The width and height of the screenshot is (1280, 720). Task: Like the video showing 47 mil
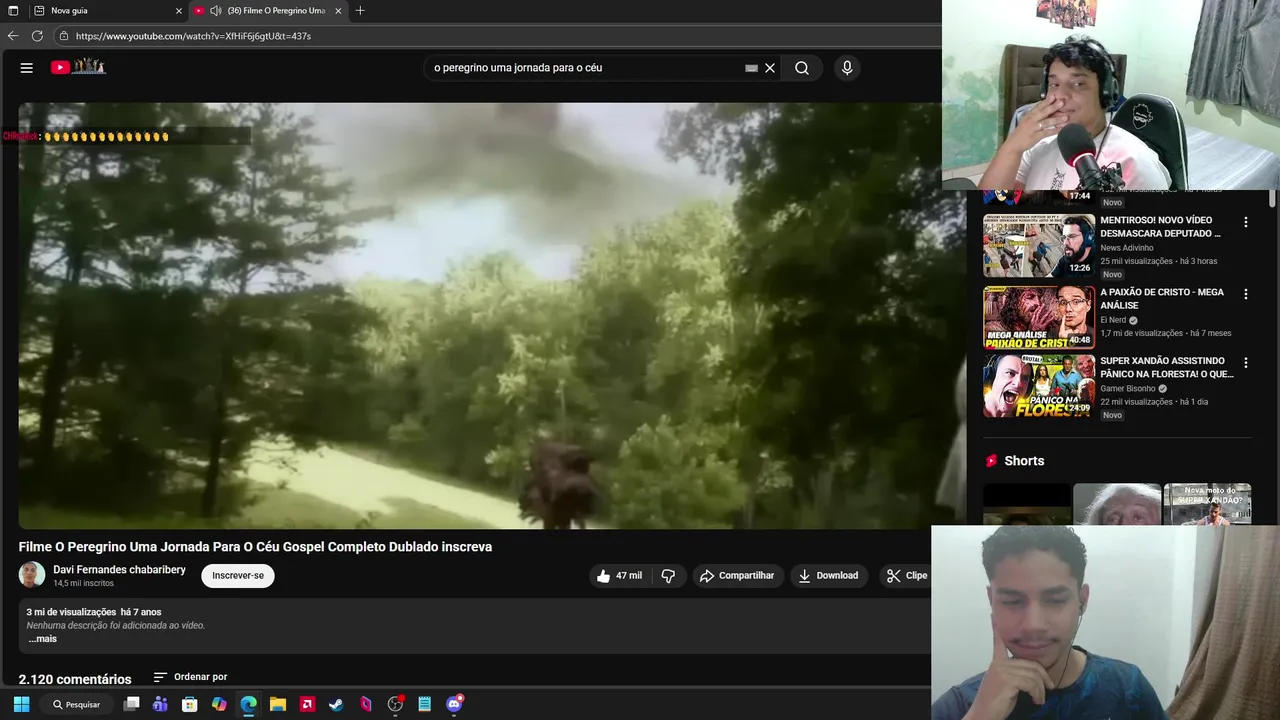point(619,576)
